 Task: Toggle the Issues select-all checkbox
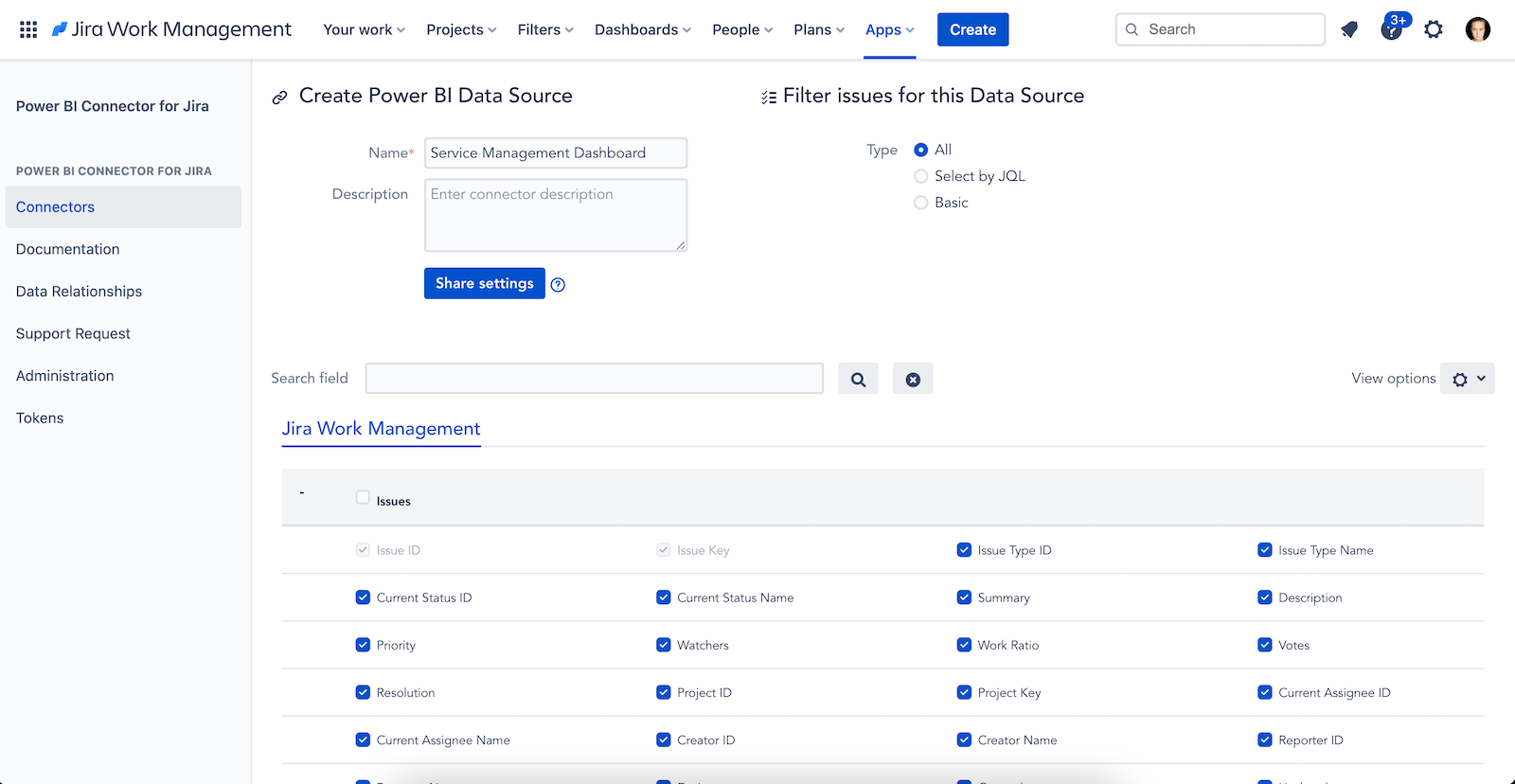pyautogui.click(x=363, y=497)
